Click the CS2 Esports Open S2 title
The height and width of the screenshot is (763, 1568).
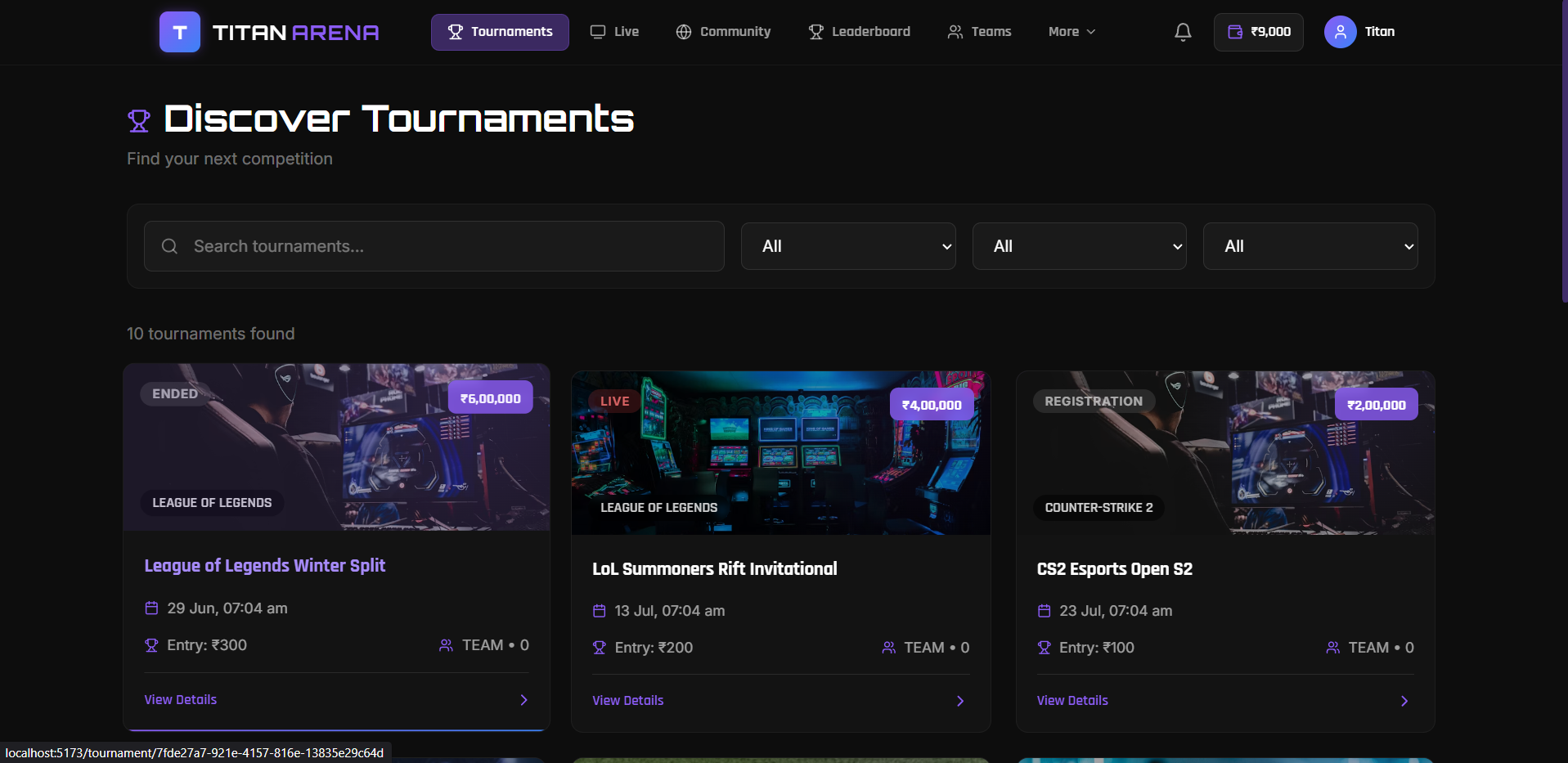pos(1115,569)
